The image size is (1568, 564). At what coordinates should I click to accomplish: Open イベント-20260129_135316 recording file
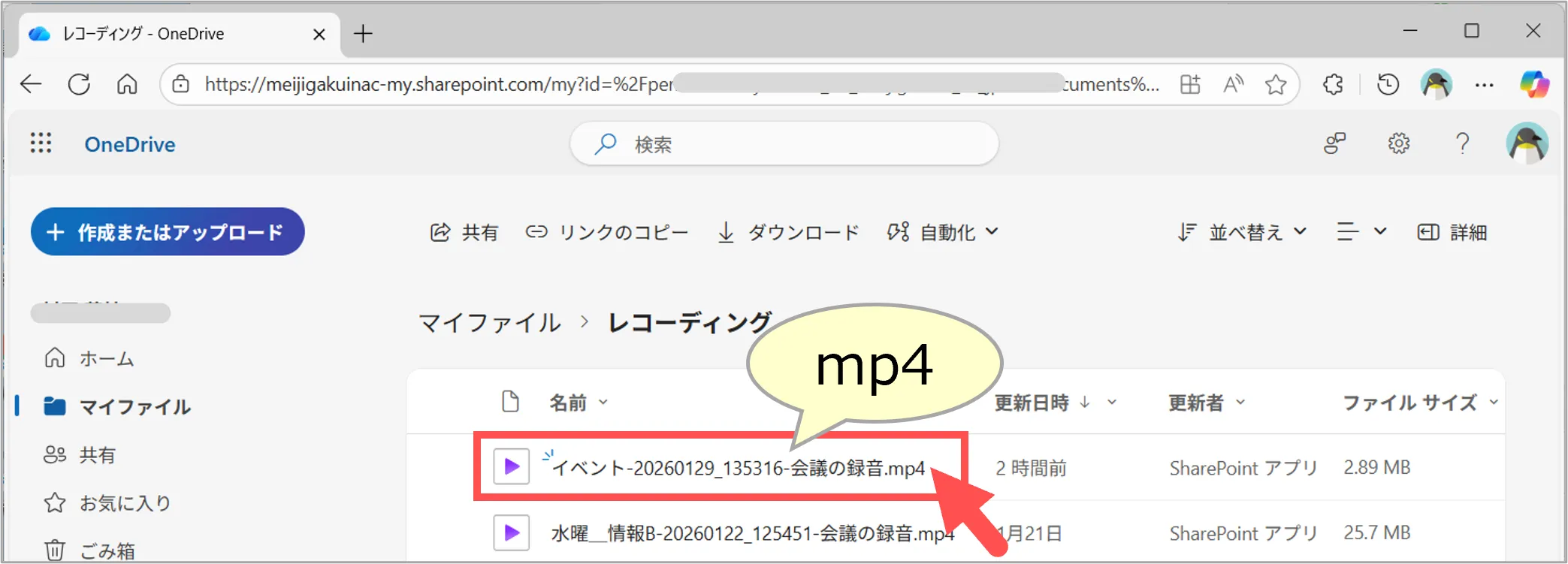(738, 469)
